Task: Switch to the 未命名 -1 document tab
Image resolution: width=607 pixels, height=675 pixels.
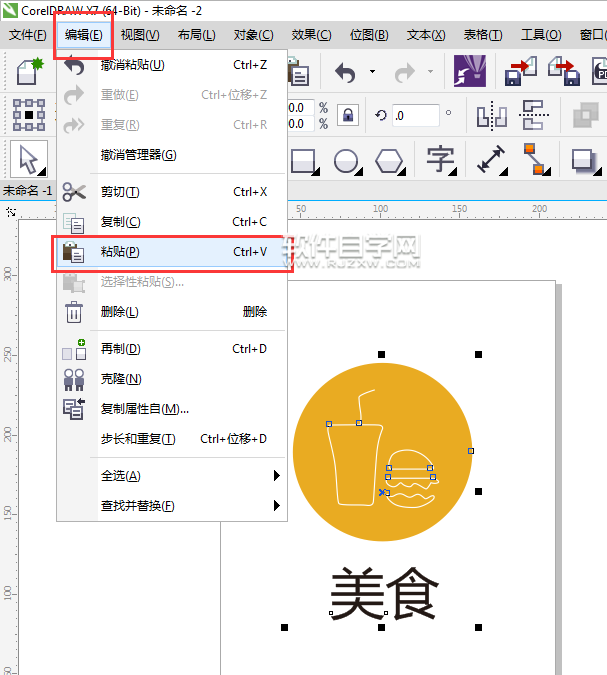Action: click(x=28, y=190)
